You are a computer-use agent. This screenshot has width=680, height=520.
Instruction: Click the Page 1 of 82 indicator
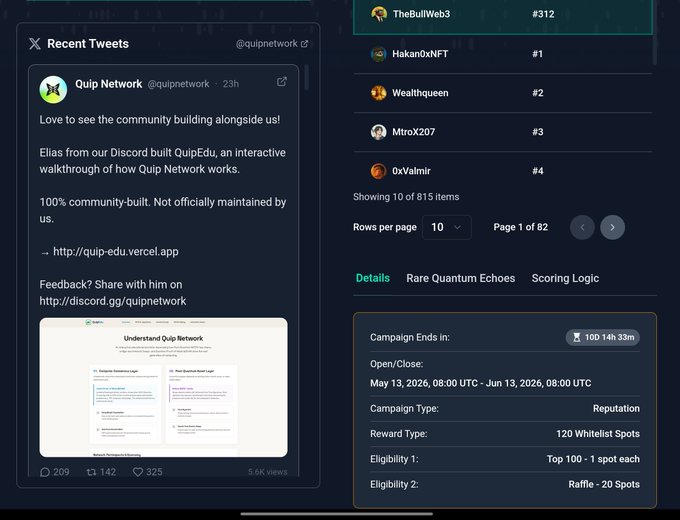(520, 227)
